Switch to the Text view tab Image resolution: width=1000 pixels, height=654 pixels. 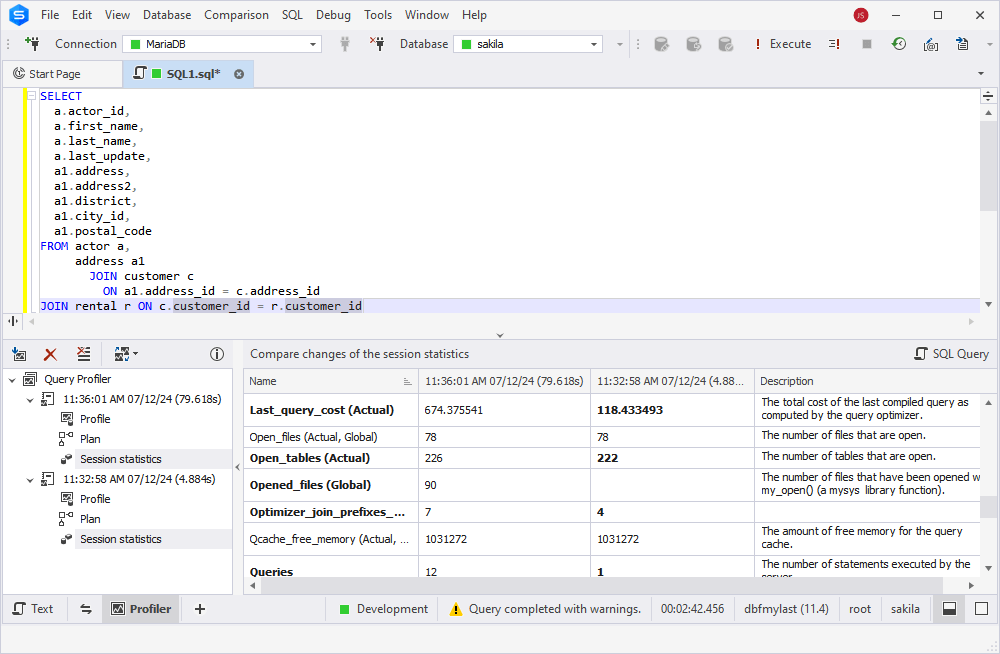click(35, 608)
